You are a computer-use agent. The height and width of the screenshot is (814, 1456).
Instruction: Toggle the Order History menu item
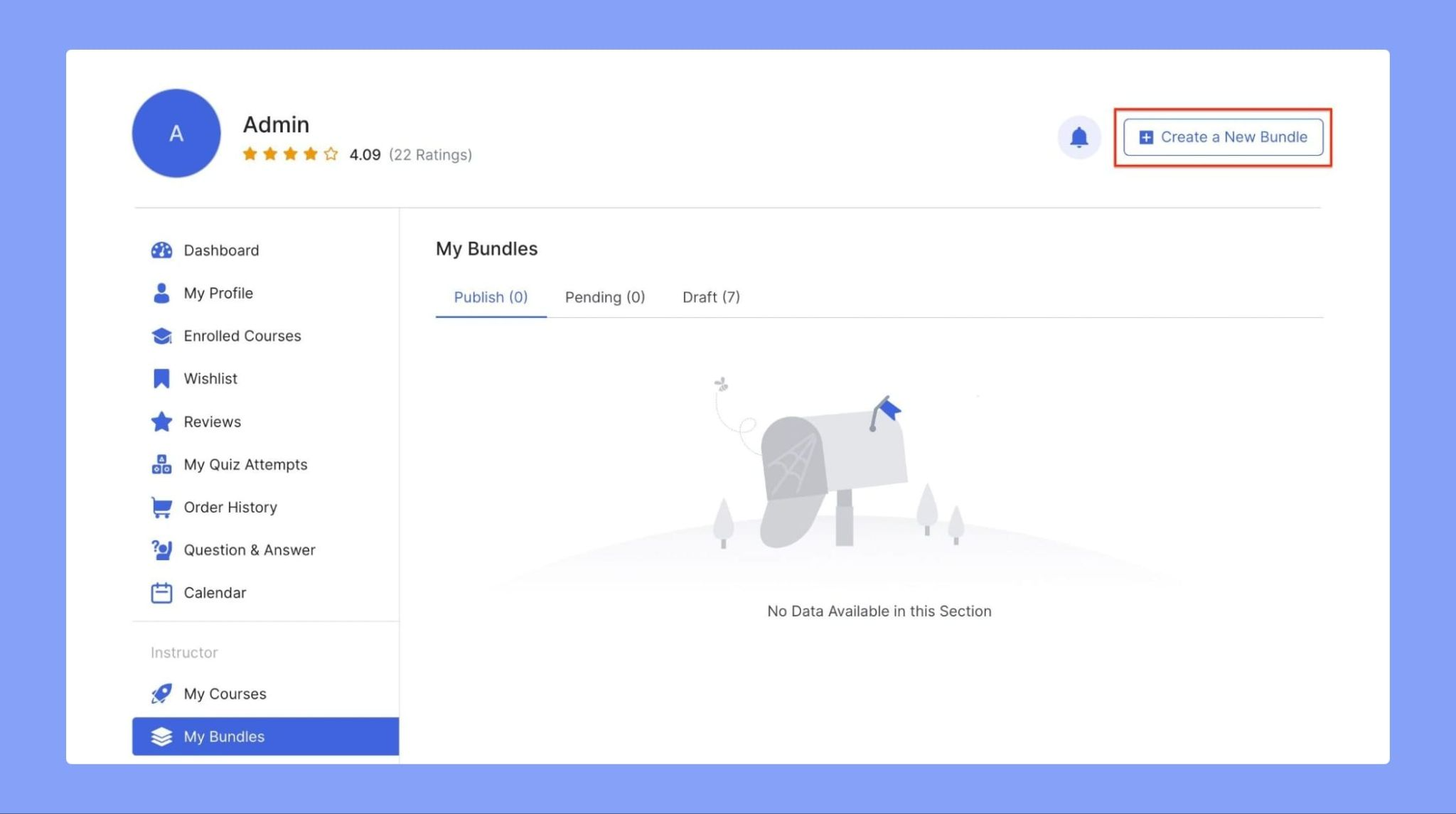coord(230,507)
